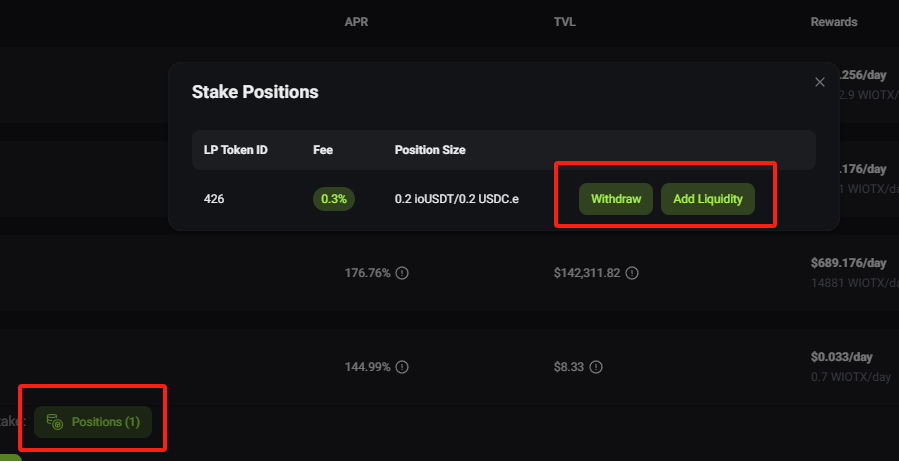
Task: Click the Fee column header
Action: [x=323, y=150]
